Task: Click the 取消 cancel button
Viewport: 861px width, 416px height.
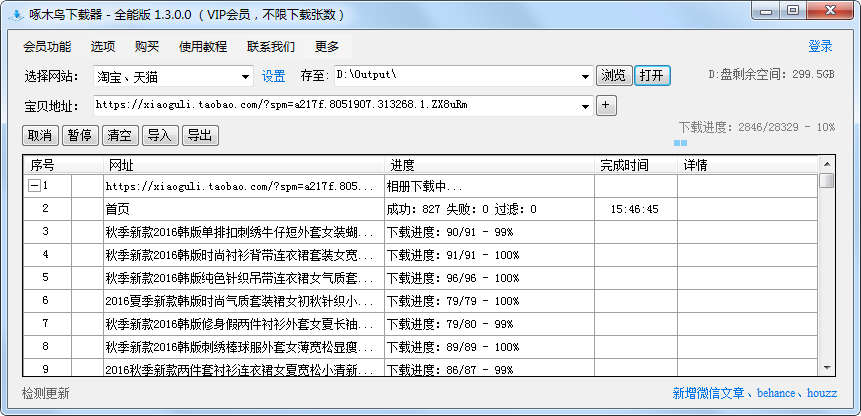Action: (40, 136)
